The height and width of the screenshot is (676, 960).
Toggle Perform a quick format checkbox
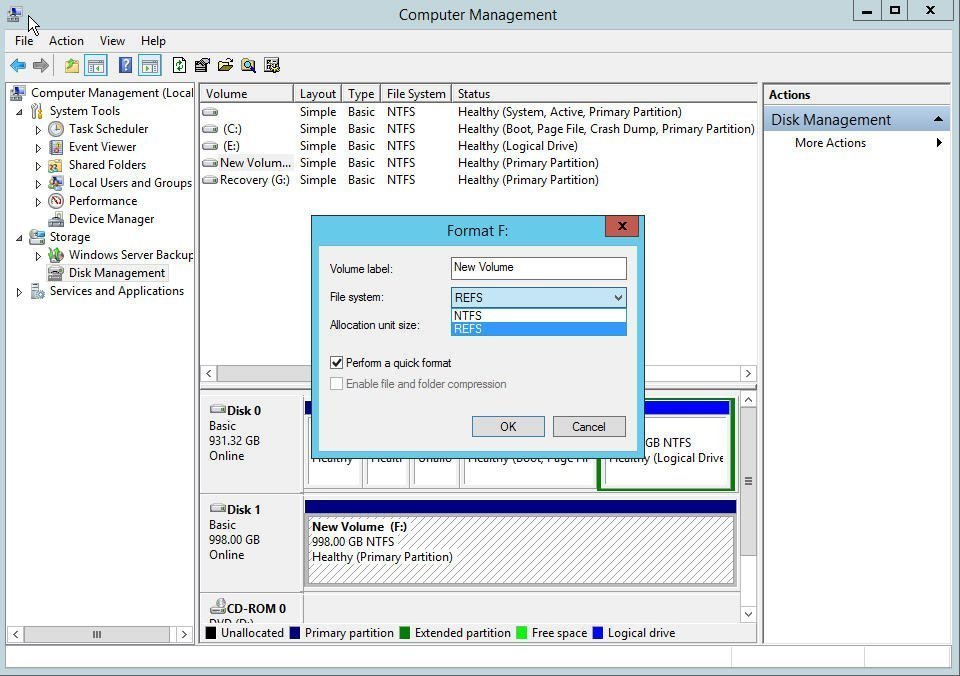[336, 362]
